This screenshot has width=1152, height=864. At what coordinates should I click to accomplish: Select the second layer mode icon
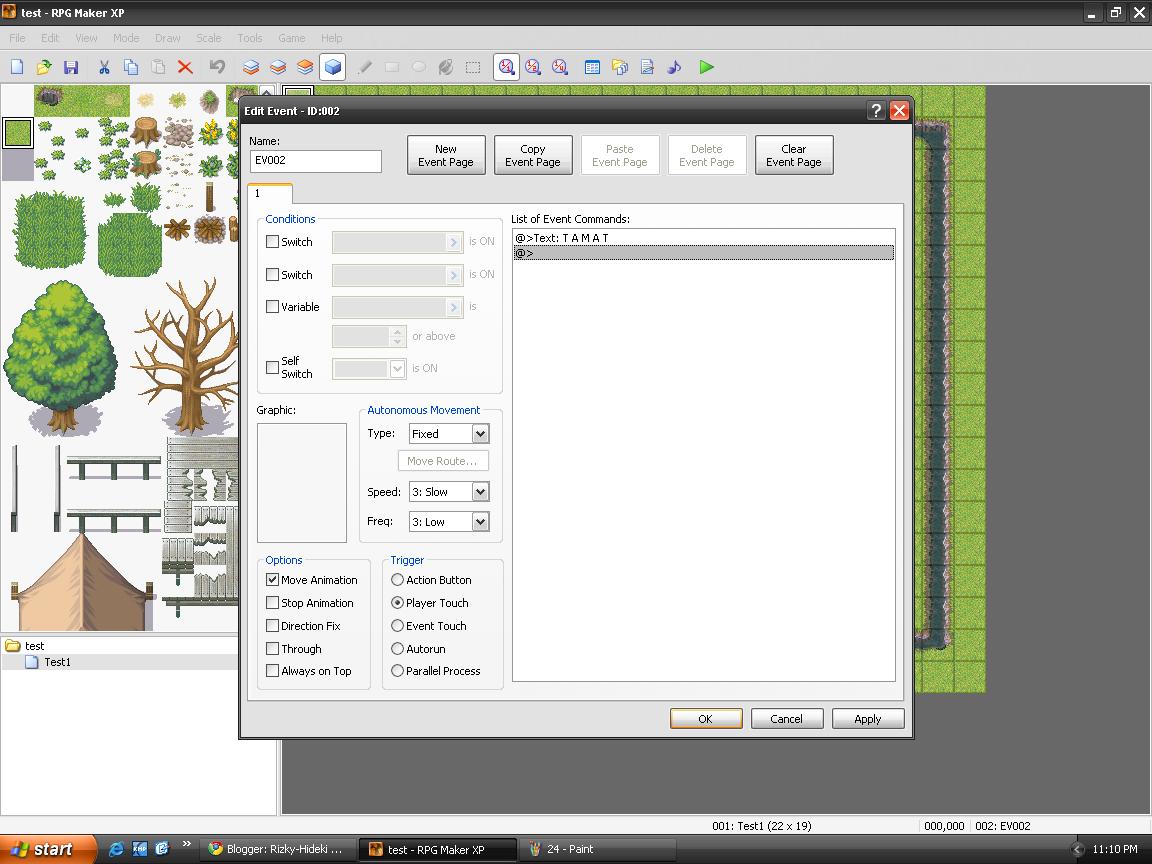coord(278,68)
